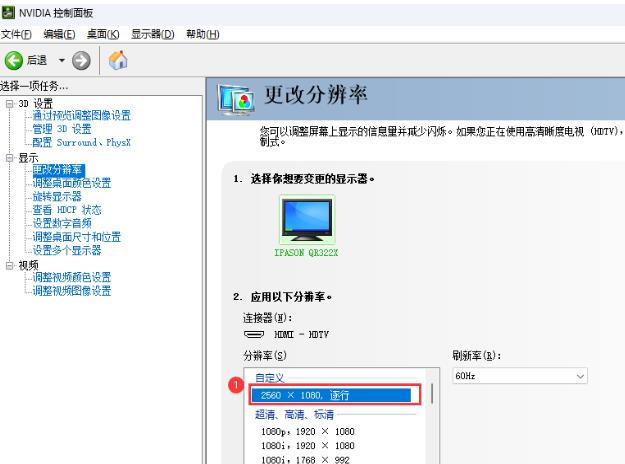Click the 超清、高清、标清 group header
Screen dimensions: 625x464
click(295, 415)
